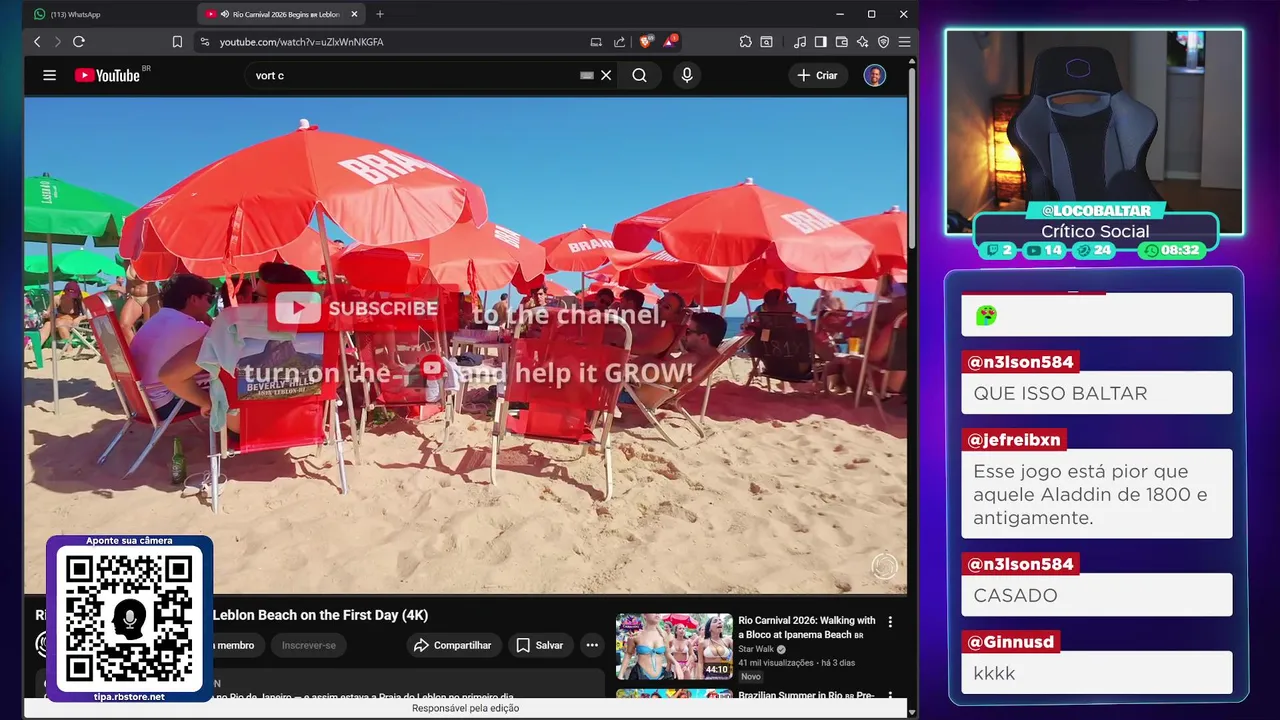
Task: Cast or open picture-in-picture from address bar
Action: tap(596, 42)
